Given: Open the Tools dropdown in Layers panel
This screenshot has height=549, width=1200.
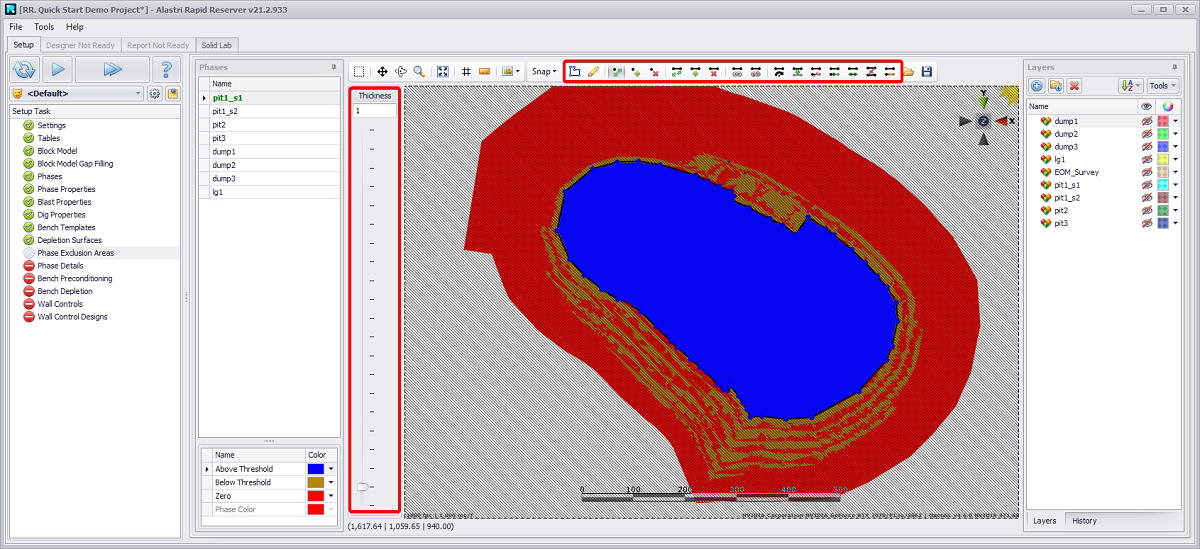Looking at the screenshot, I should point(1162,86).
